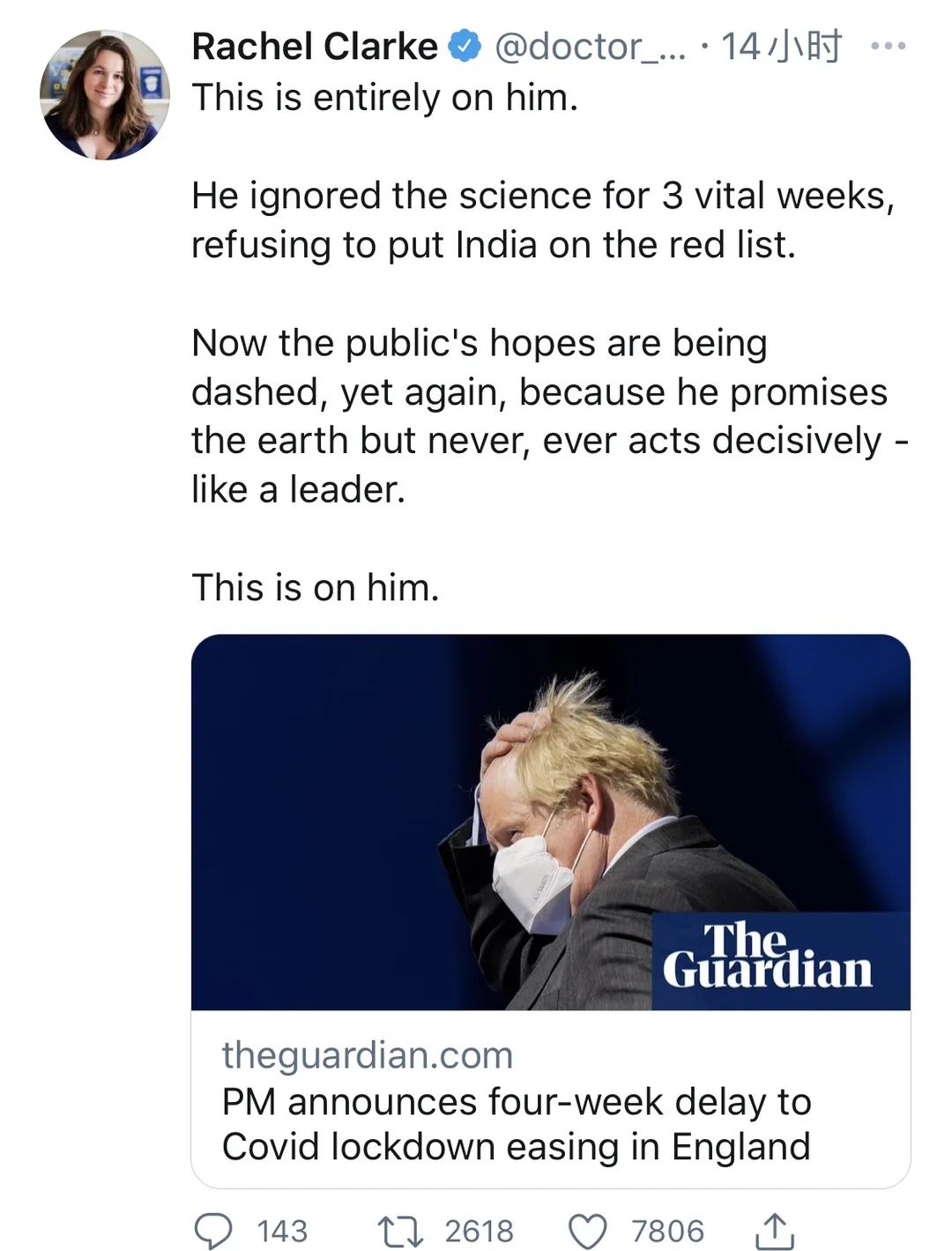Open the "PM announces four-week delay" headline
The width and height of the screenshot is (952, 1251).
click(516, 1124)
